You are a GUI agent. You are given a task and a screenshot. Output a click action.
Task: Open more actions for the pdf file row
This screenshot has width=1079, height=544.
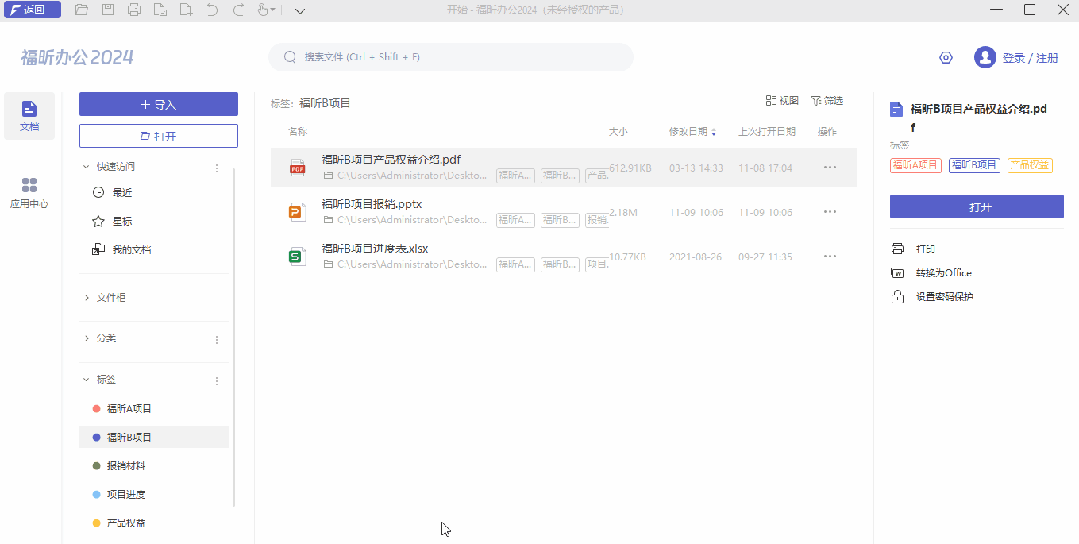click(830, 167)
